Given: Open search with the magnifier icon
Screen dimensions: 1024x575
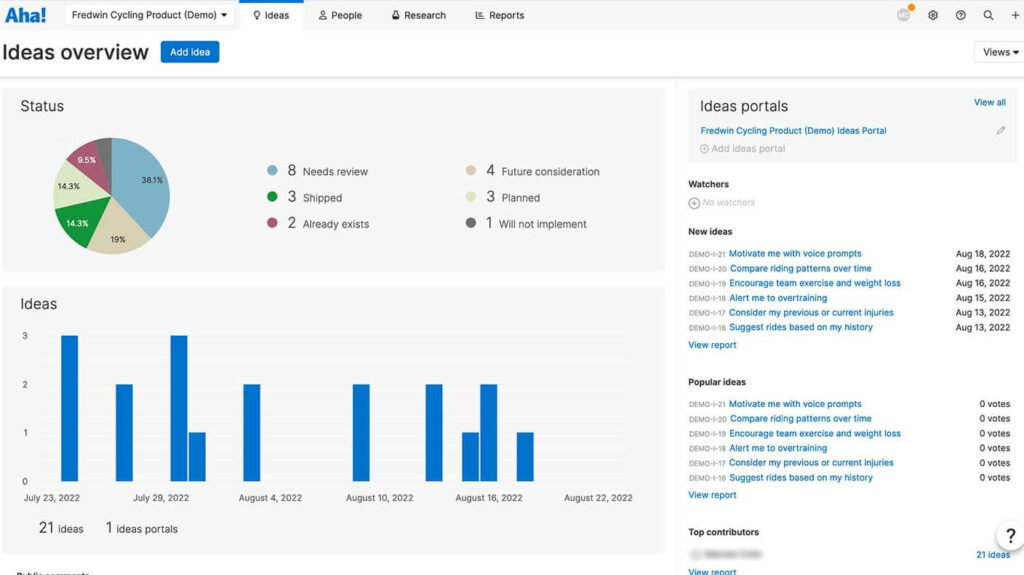Looking at the screenshot, I should [x=988, y=15].
